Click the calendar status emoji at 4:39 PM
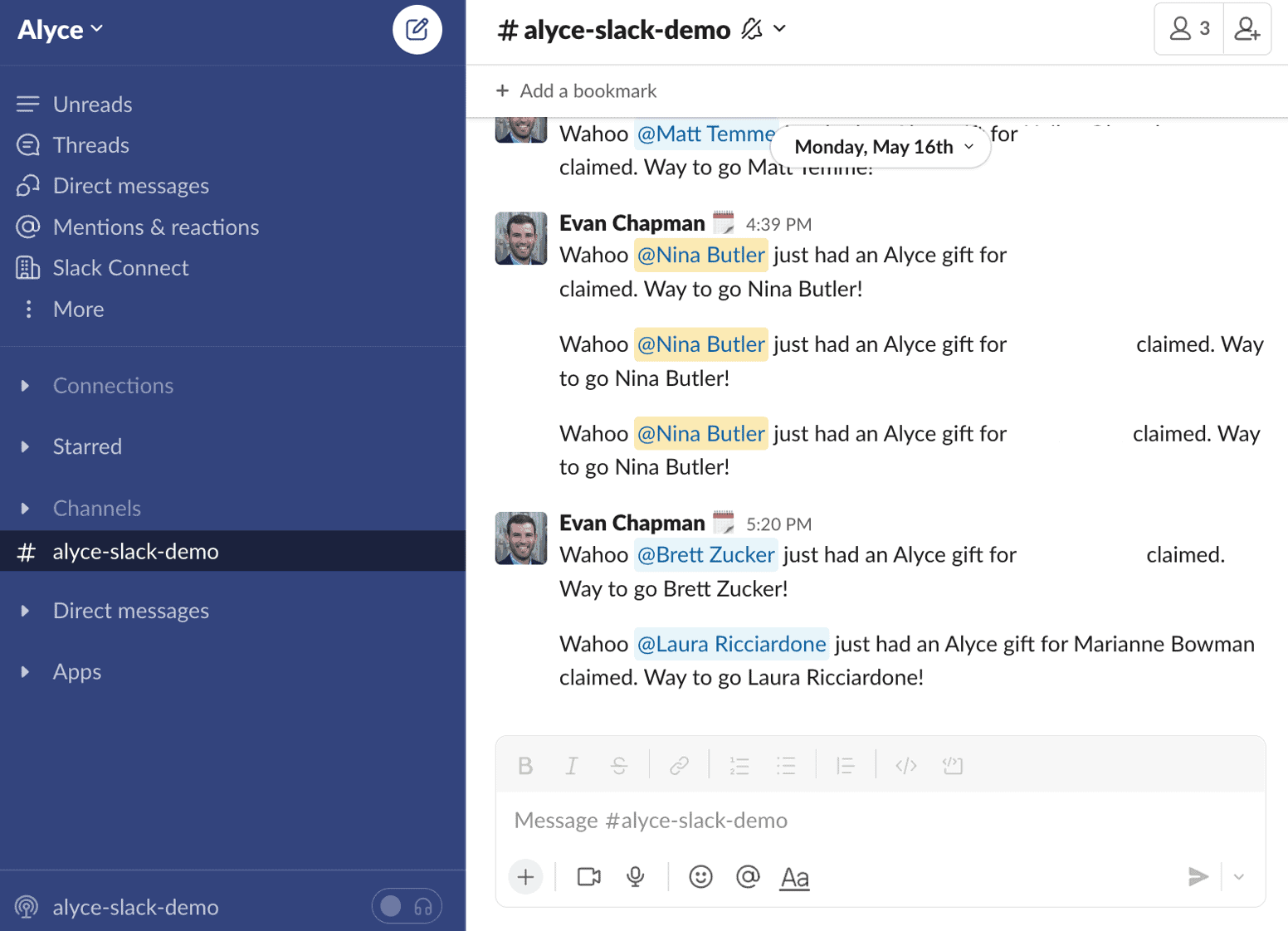1288x931 pixels. (724, 222)
